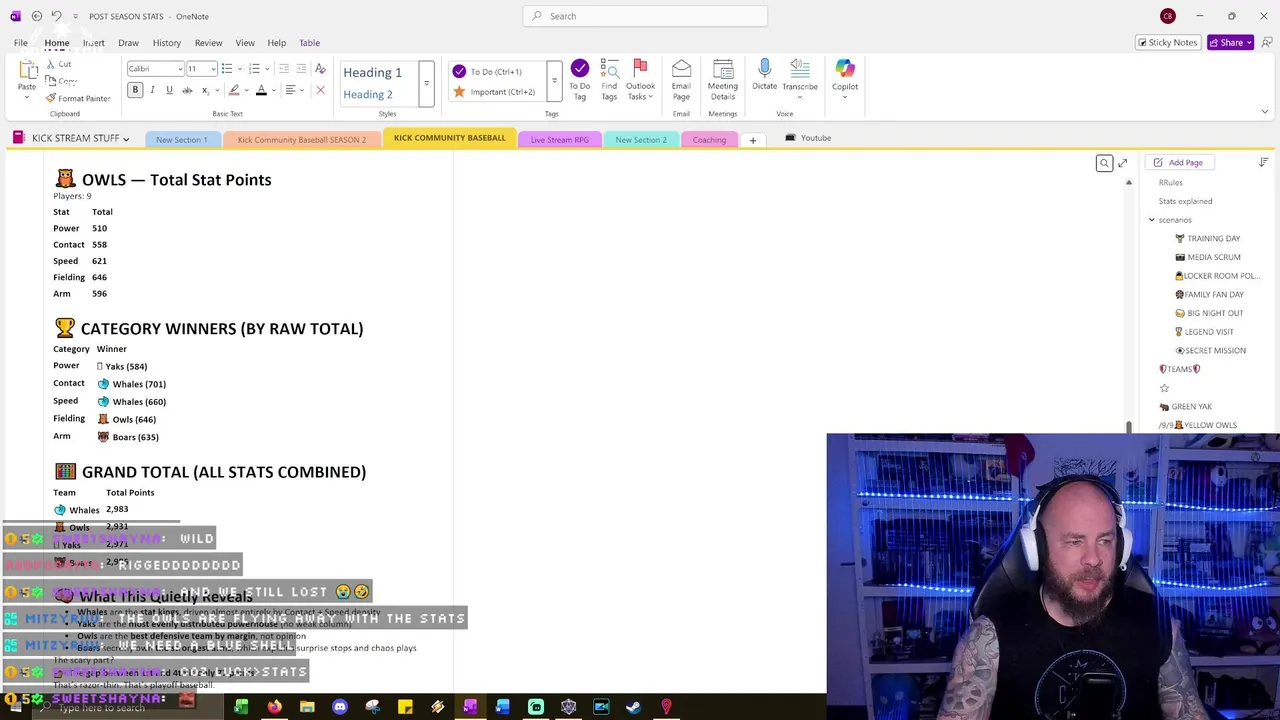Toggle strikethrough formatting

click(x=187, y=90)
